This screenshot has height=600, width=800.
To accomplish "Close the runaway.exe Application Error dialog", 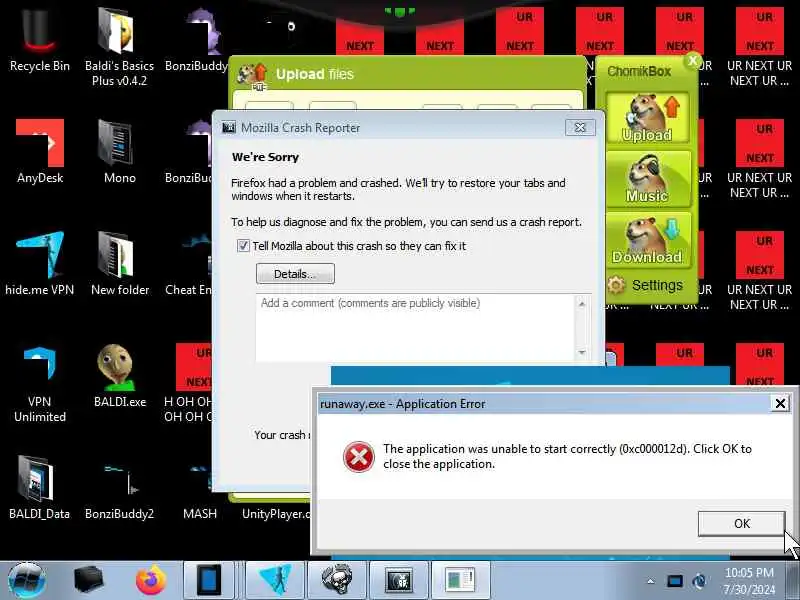I will click(x=780, y=404).
